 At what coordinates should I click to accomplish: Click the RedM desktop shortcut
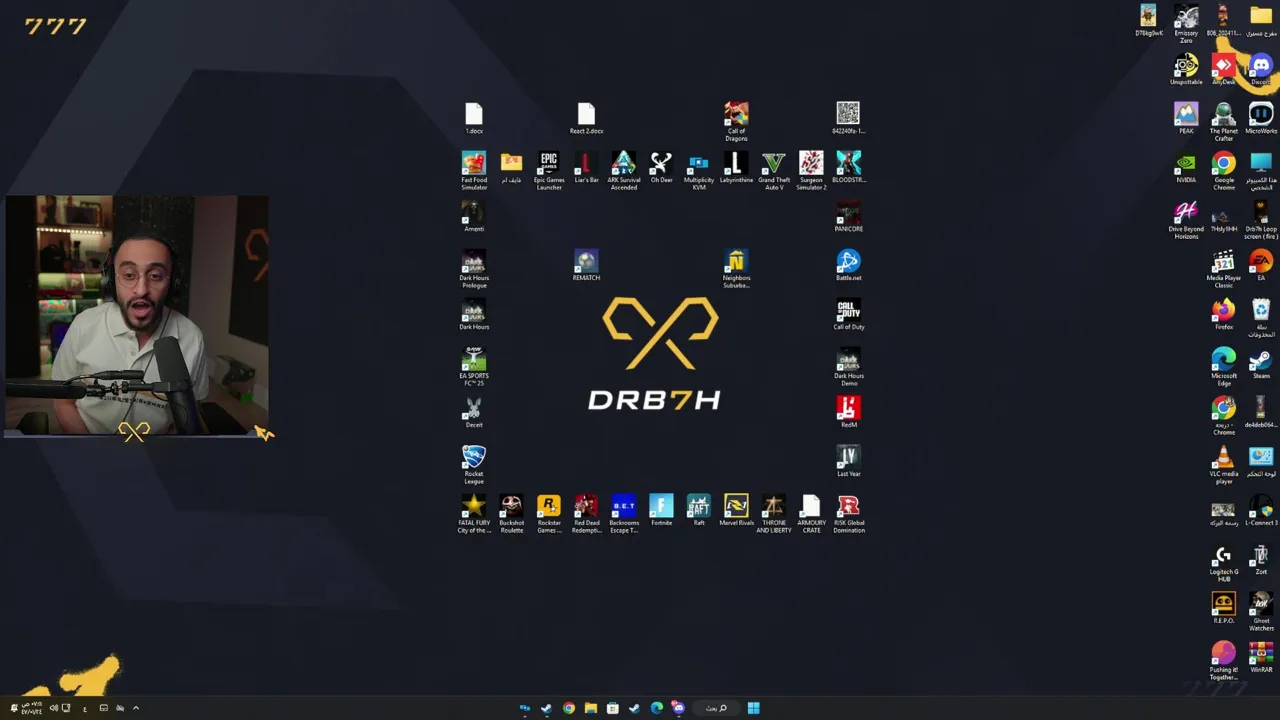pos(849,413)
